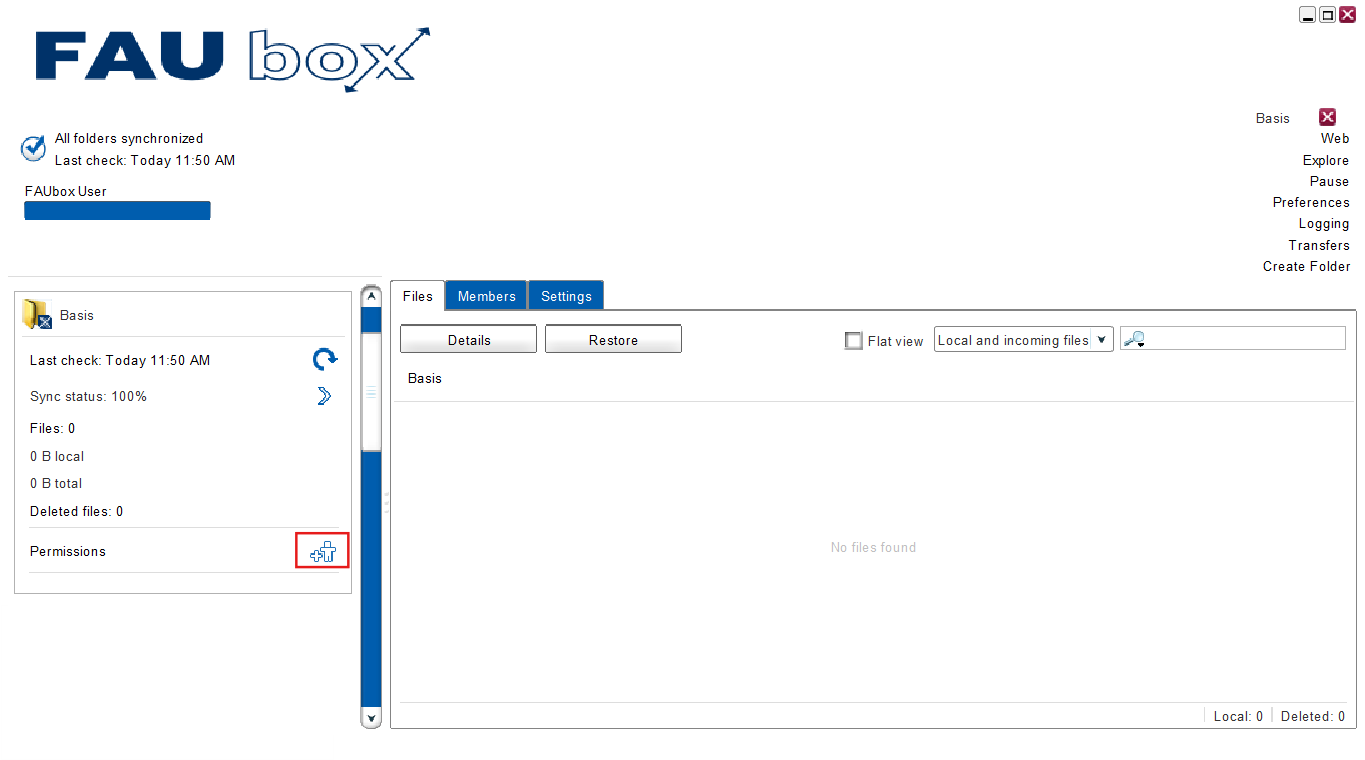Click the 'FAUbox User' label

(66, 191)
